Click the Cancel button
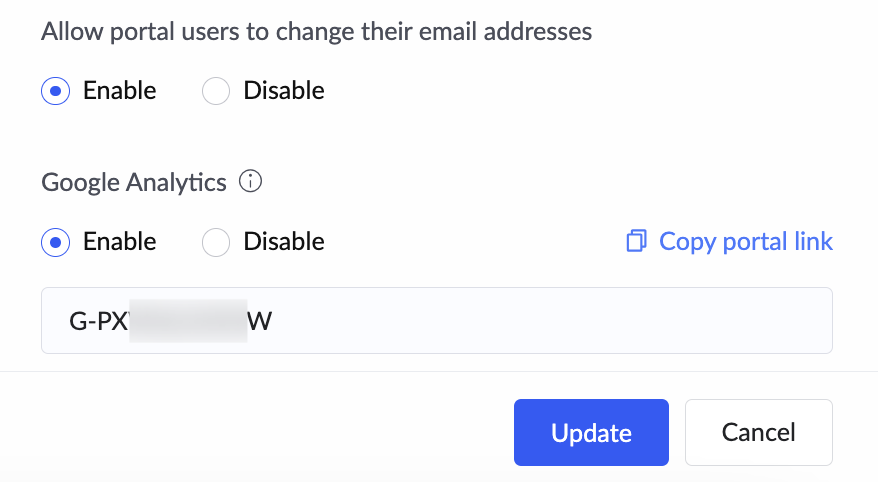The width and height of the screenshot is (878, 482). tap(759, 432)
